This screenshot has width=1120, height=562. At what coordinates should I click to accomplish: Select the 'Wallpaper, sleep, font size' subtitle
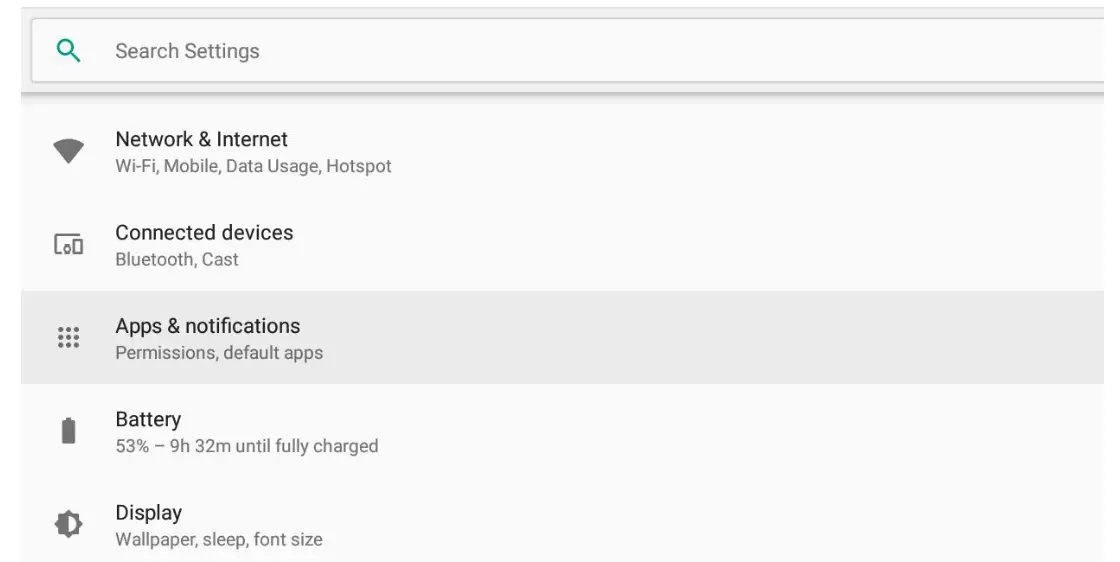219,540
